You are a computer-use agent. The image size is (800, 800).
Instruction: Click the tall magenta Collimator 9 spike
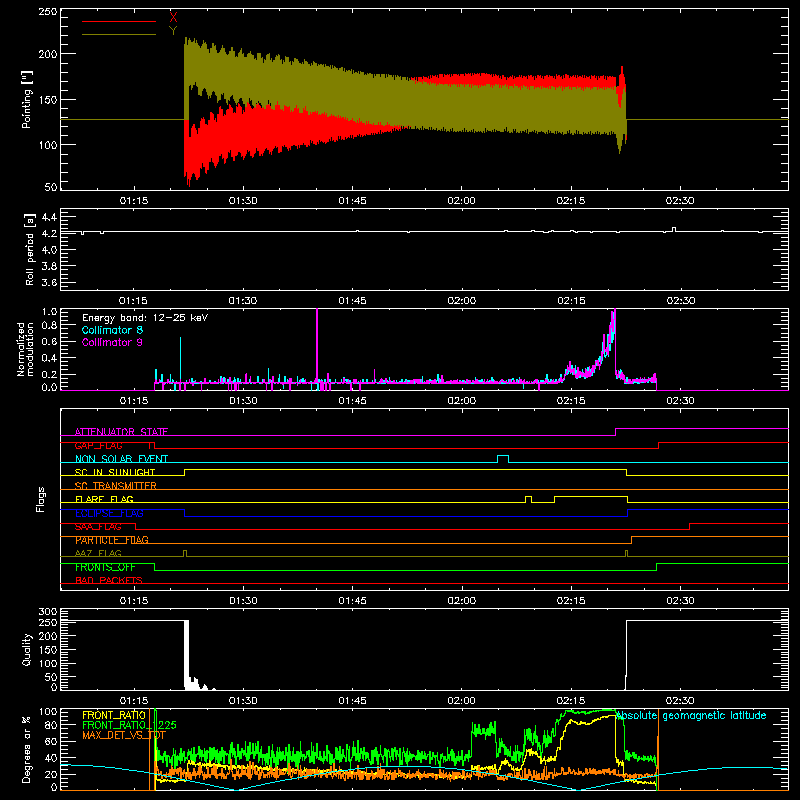click(317, 347)
